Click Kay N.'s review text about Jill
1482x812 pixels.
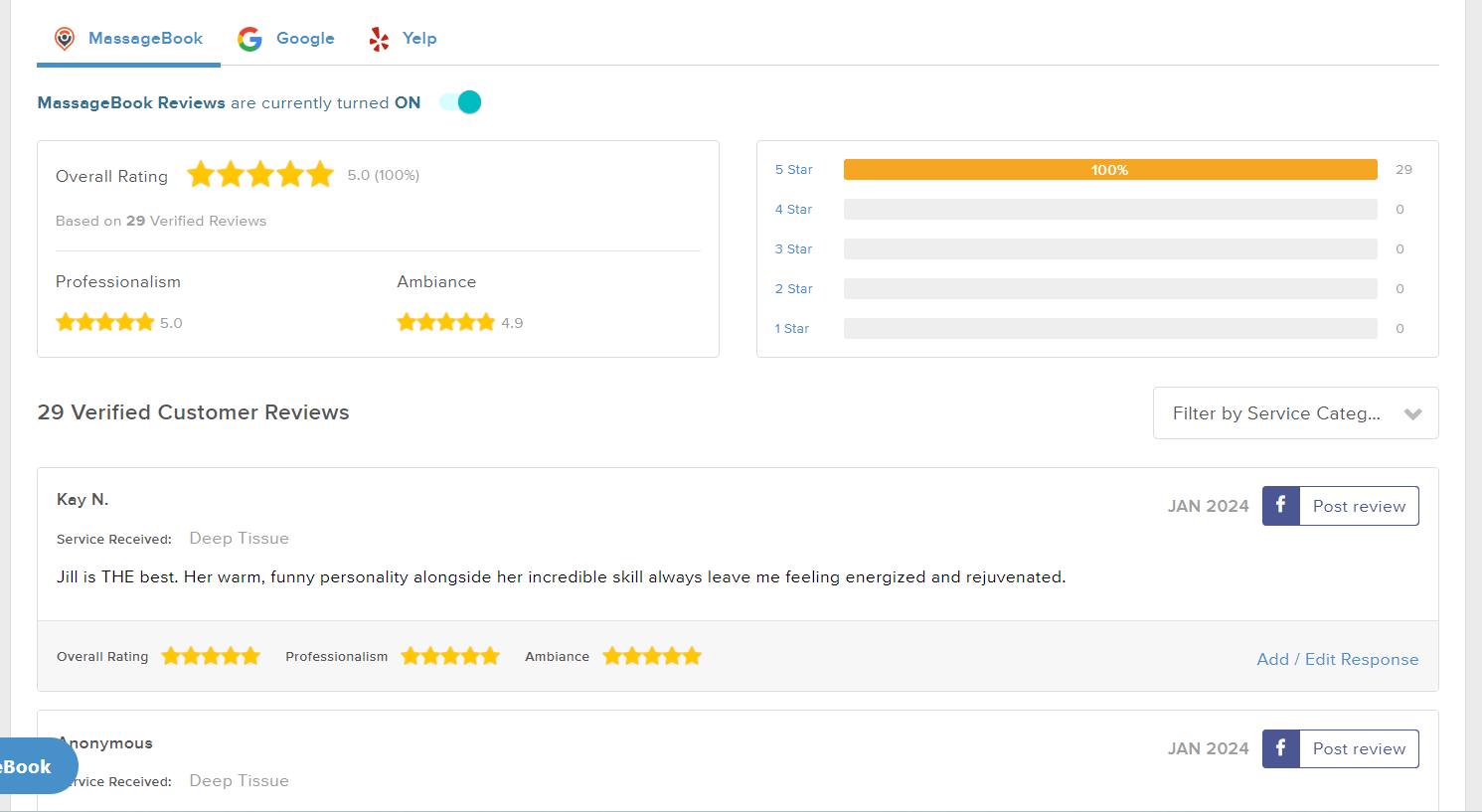561,576
